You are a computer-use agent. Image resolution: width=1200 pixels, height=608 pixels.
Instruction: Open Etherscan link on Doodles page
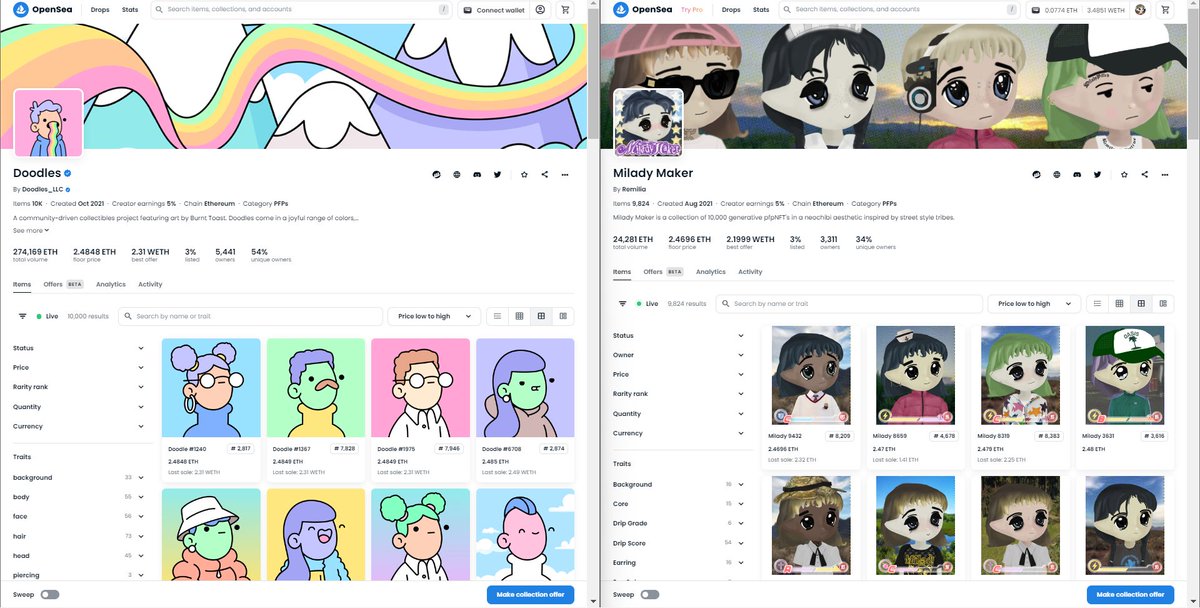(436, 174)
